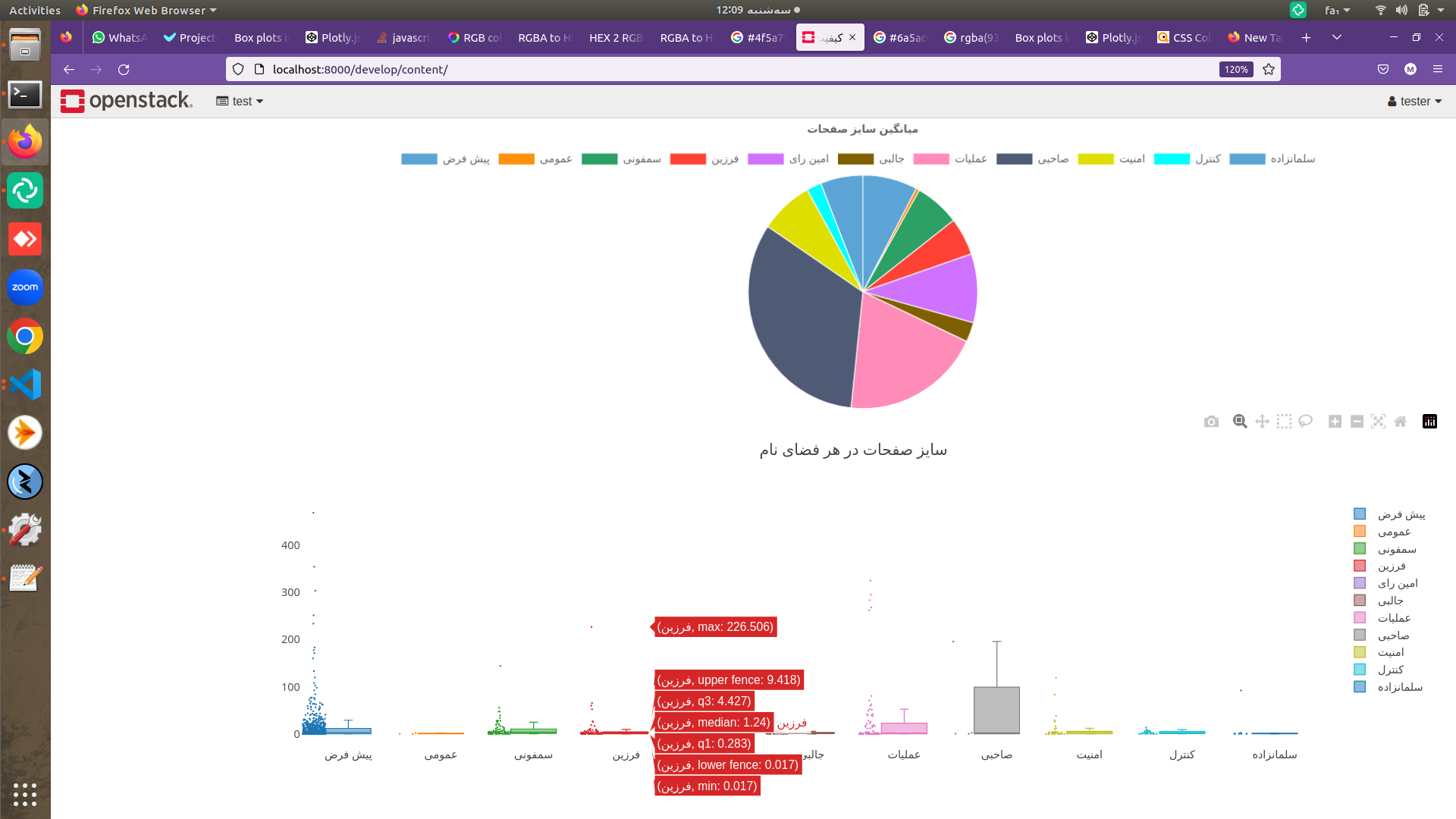Download plot as PNG camera icon
This screenshot has height=819, width=1456.
click(1211, 422)
